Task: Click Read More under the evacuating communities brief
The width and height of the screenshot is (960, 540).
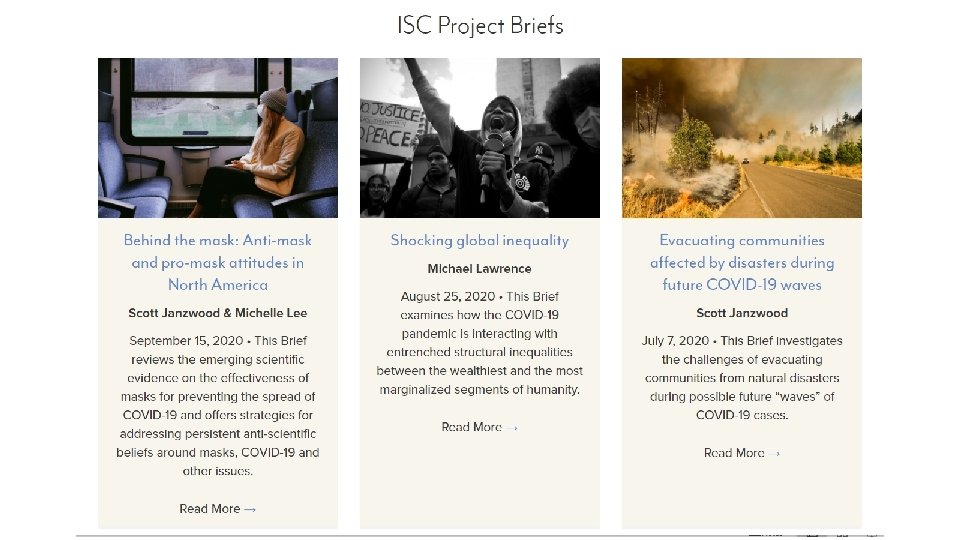Action: coord(733,453)
